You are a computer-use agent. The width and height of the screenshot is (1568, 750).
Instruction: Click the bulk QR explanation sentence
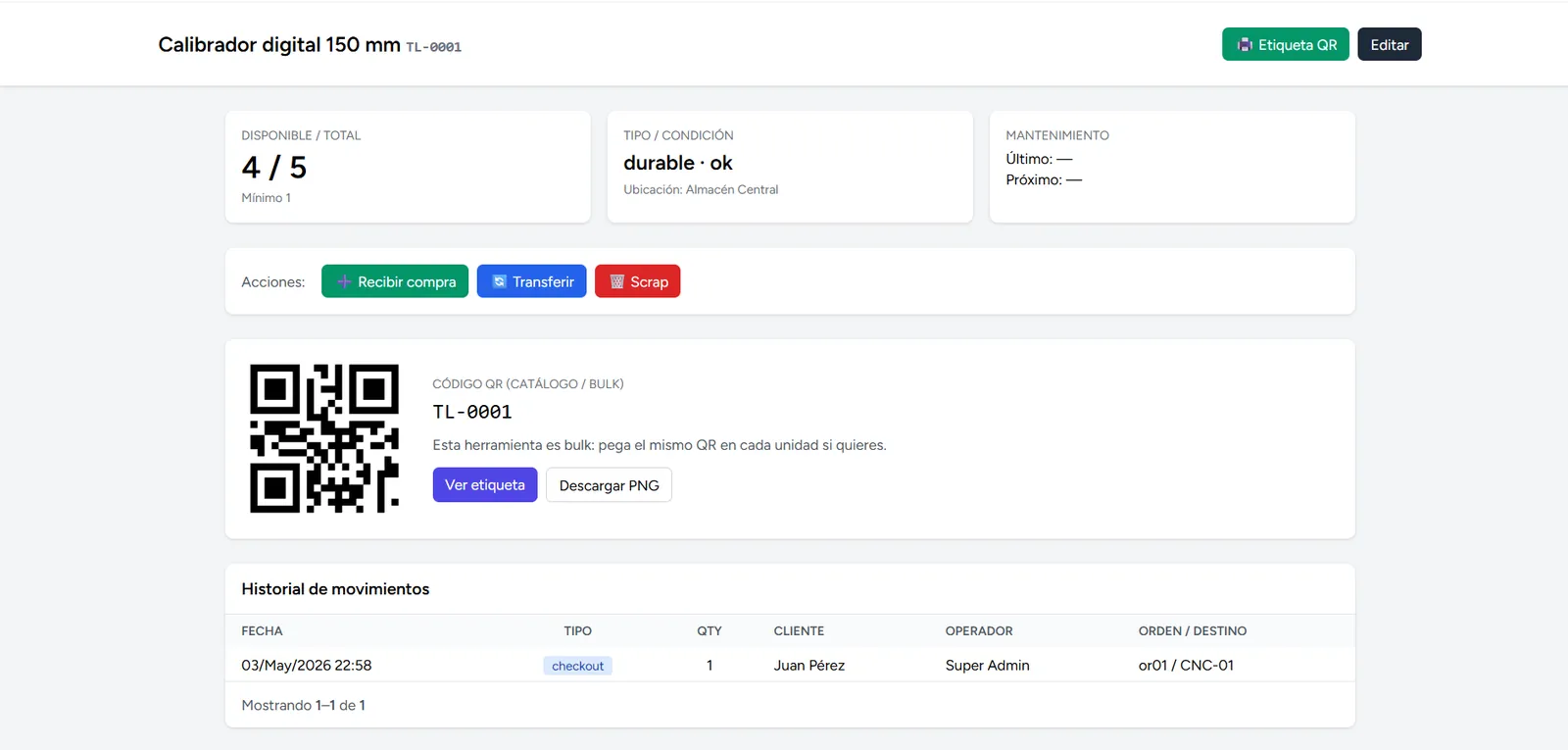click(x=660, y=445)
